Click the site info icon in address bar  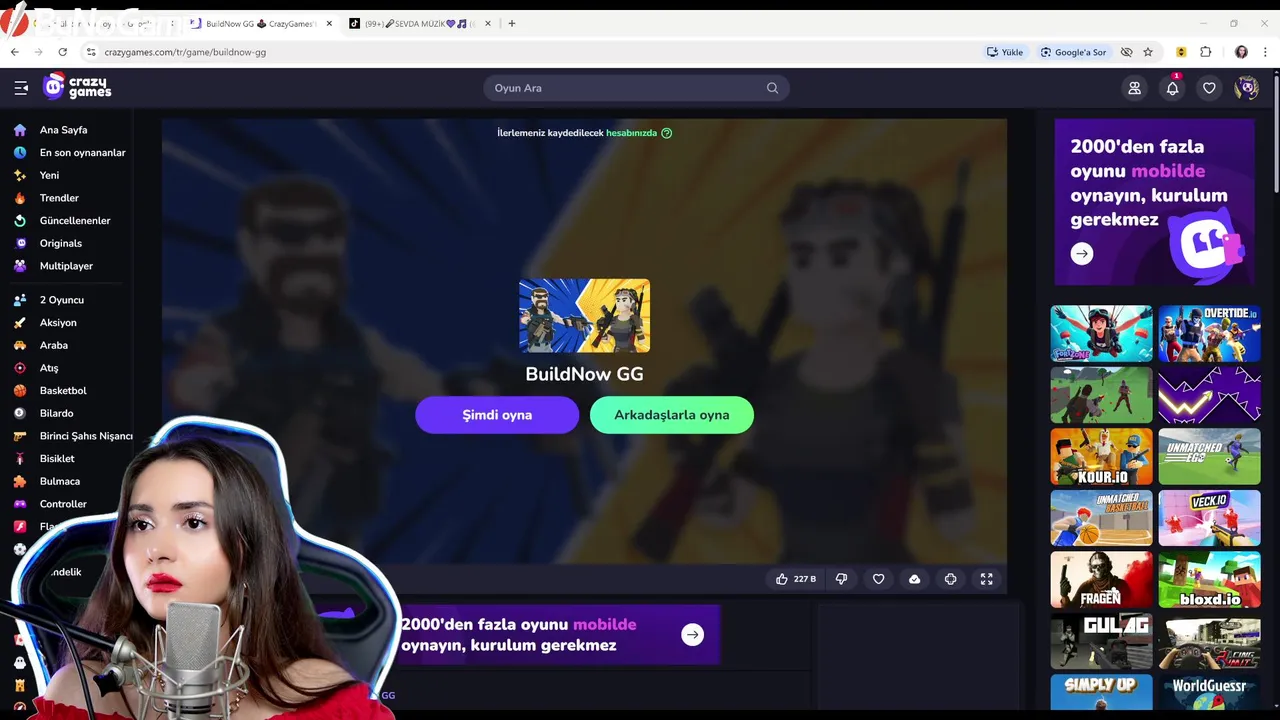91,52
